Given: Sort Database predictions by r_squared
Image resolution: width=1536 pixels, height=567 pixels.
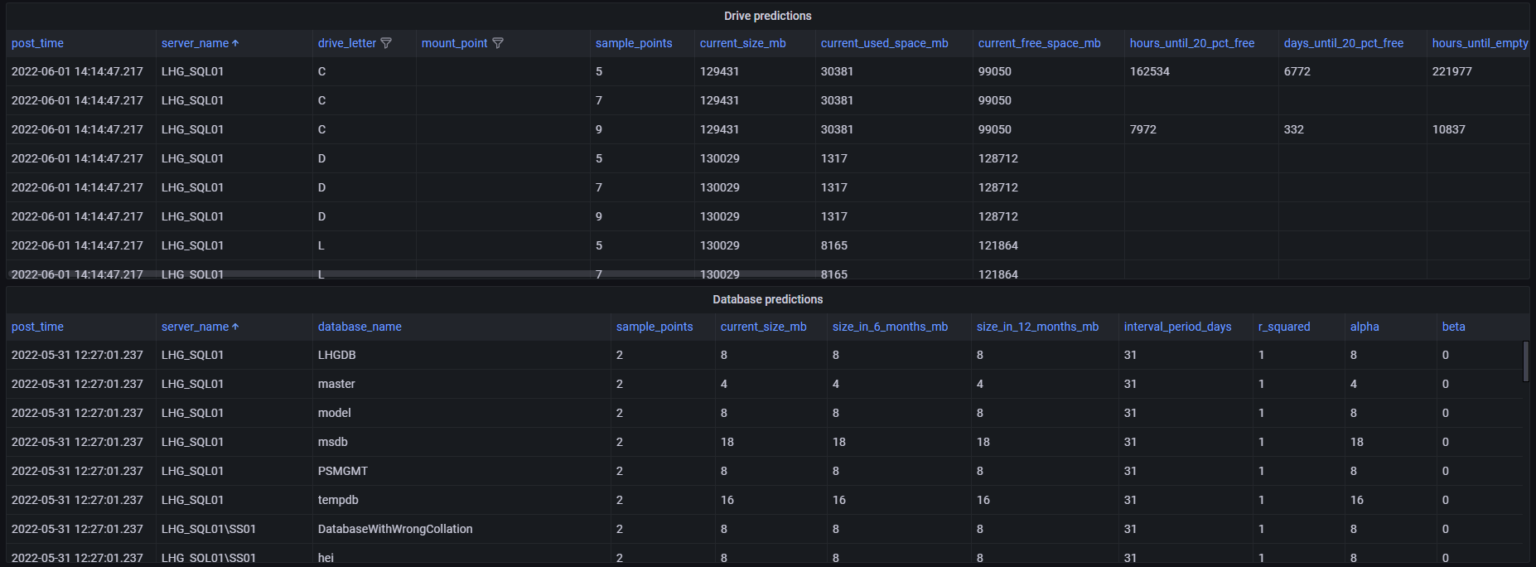Looking at the screenshot, I should [1285, 327].
